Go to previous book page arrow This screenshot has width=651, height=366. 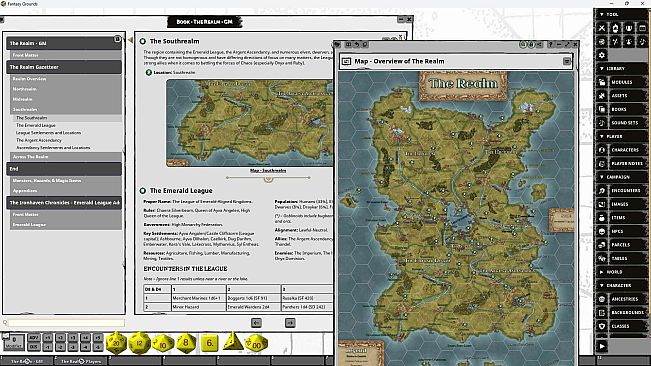pos(256,323)
